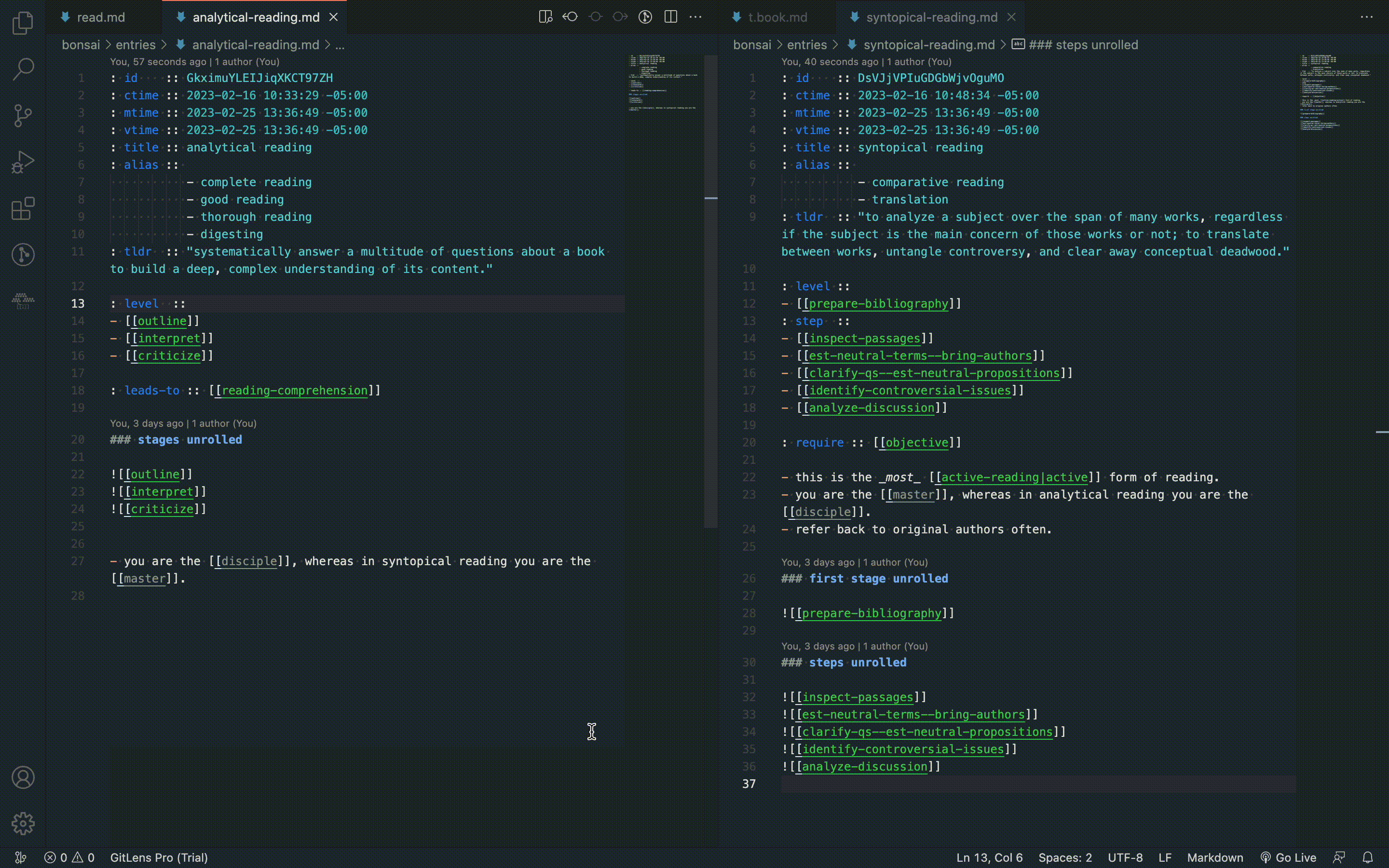Image resolution: width=1389 pixels, height=868 pixels.
Task: Select the analytical-reading.md tab
Action: point(256,17)
